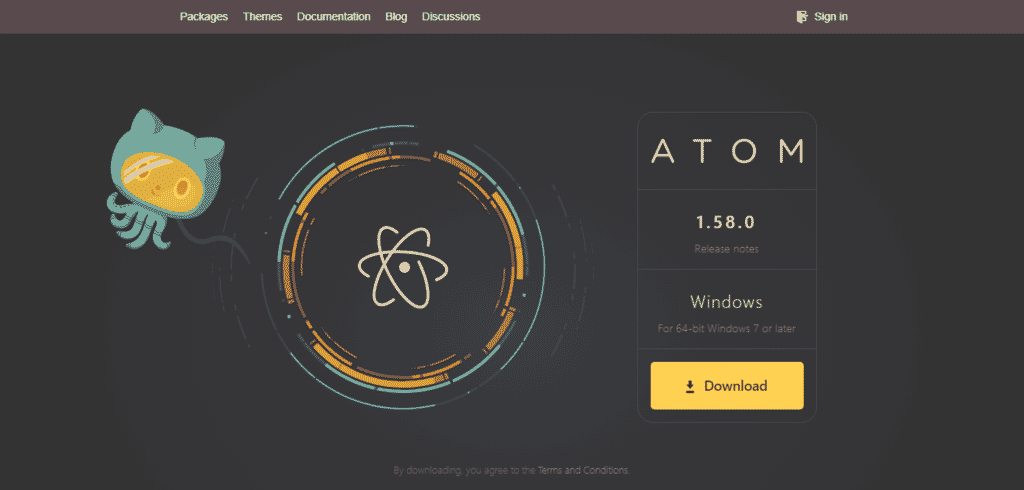Open the Terms and Conditions link
The height and width of the screenshot is (490, 1024).
[583, 470]
